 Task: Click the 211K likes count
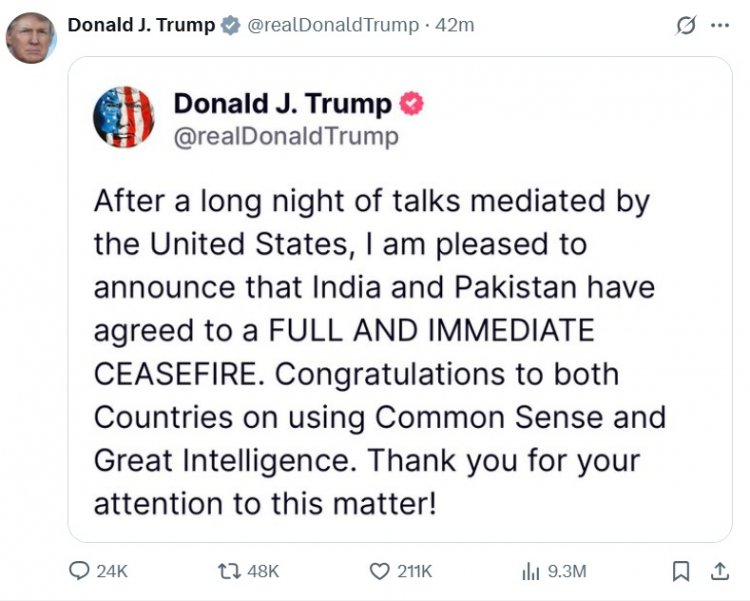[414, 571]
